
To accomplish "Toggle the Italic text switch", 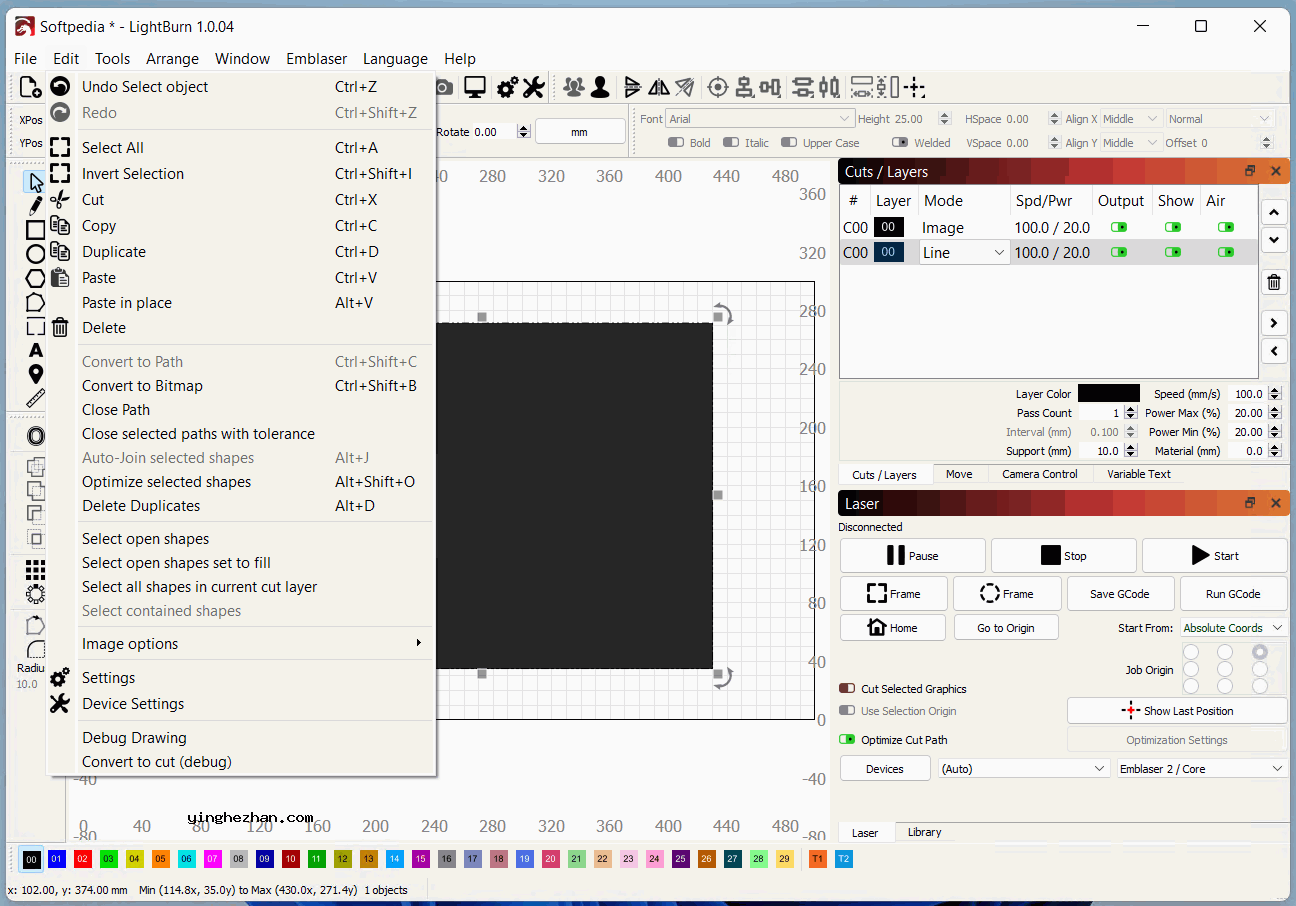I will pyautogui.click(x=731, y=143).
